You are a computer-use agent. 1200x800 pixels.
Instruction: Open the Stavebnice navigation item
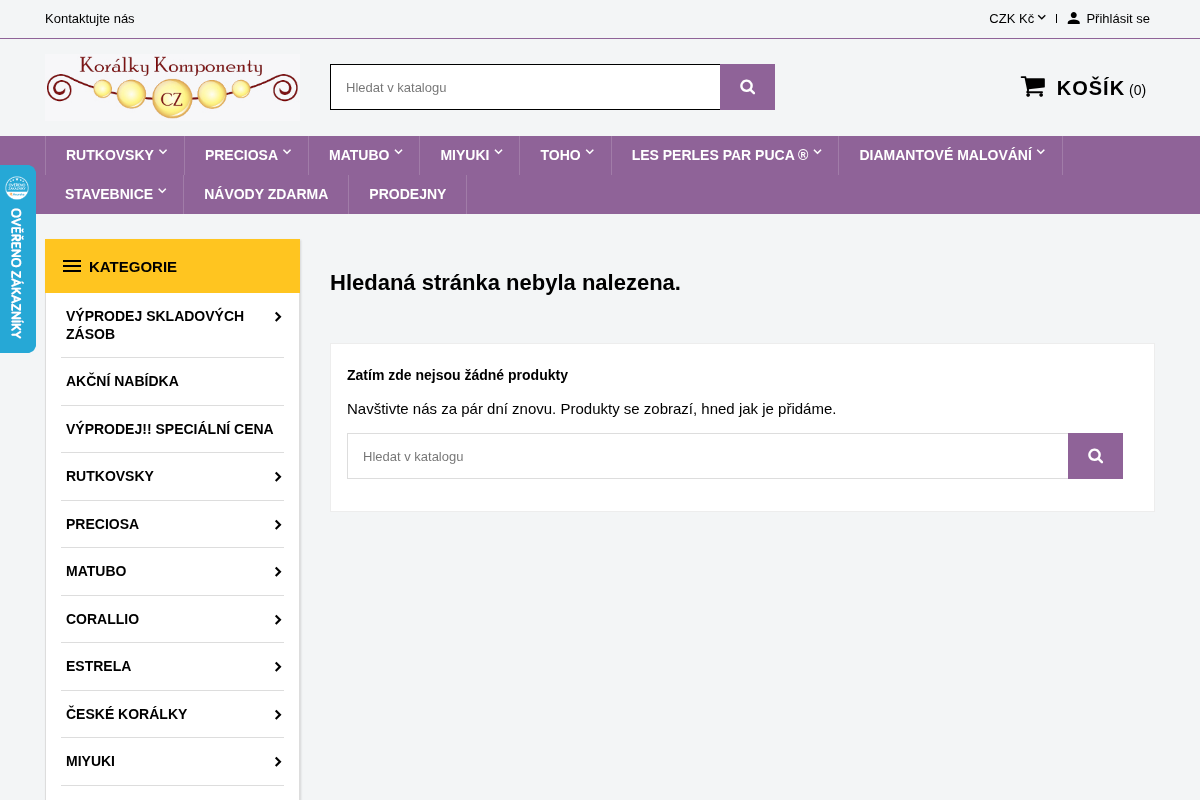coord(109,194)
